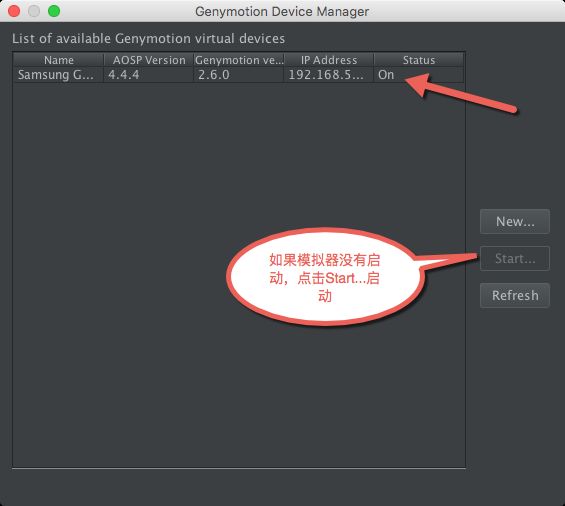Click the AOSP Version column header
Image resolution: width=565 pixels, height=506 pixels.
[148, 60]
